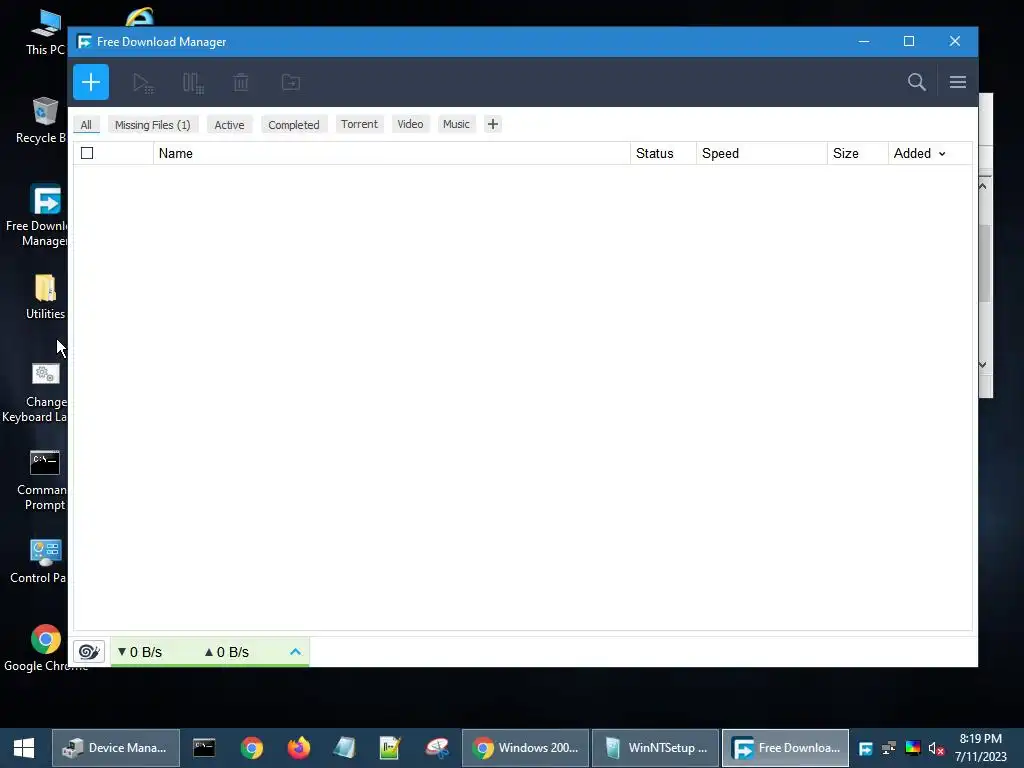
Task: Select the Control Panel desktop icon
Action: point(38,562)
